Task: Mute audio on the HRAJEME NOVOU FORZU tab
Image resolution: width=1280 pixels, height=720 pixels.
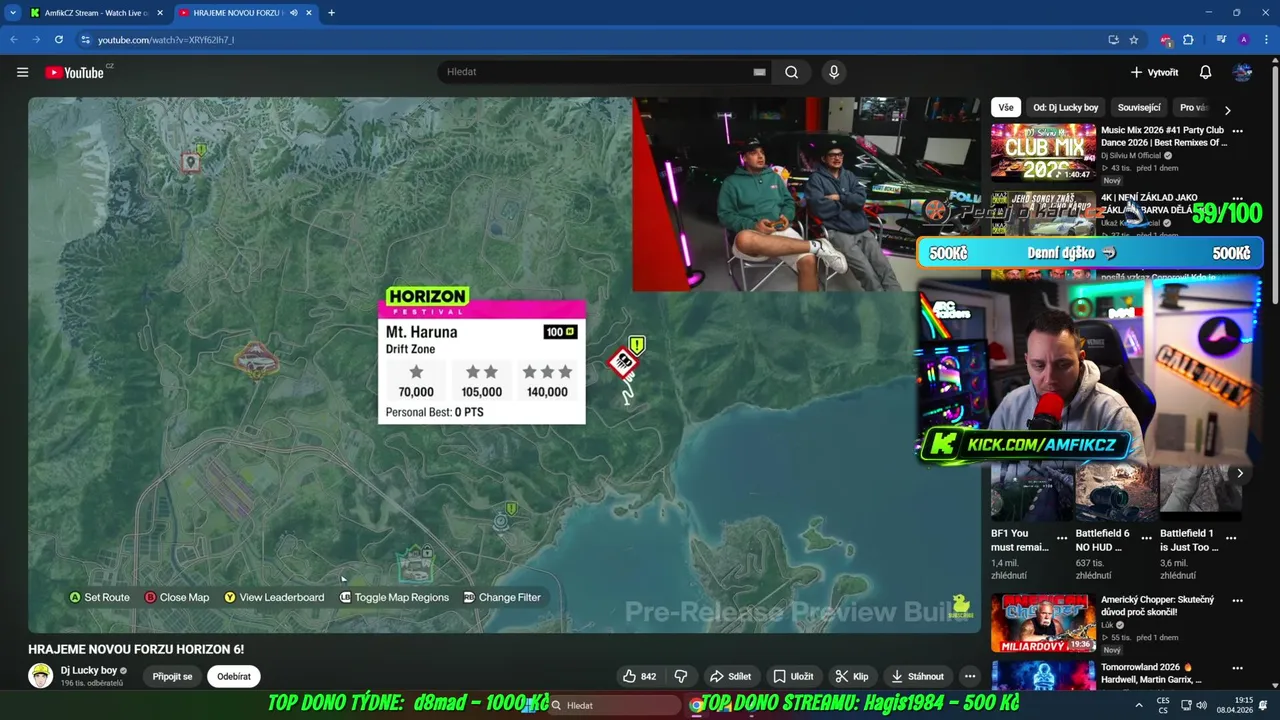Action: point(294,13)
